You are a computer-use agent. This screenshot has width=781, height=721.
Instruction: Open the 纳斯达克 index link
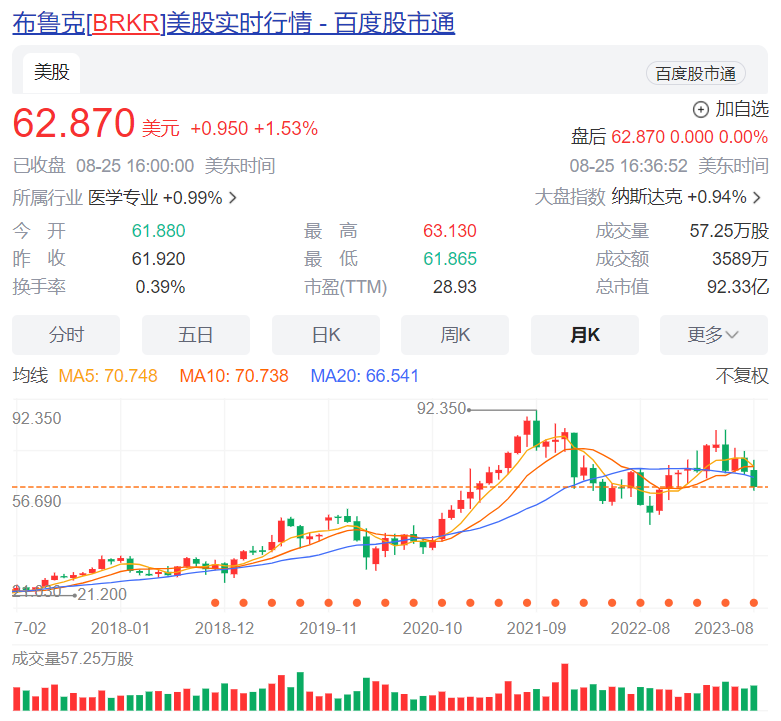coord(647,197)
